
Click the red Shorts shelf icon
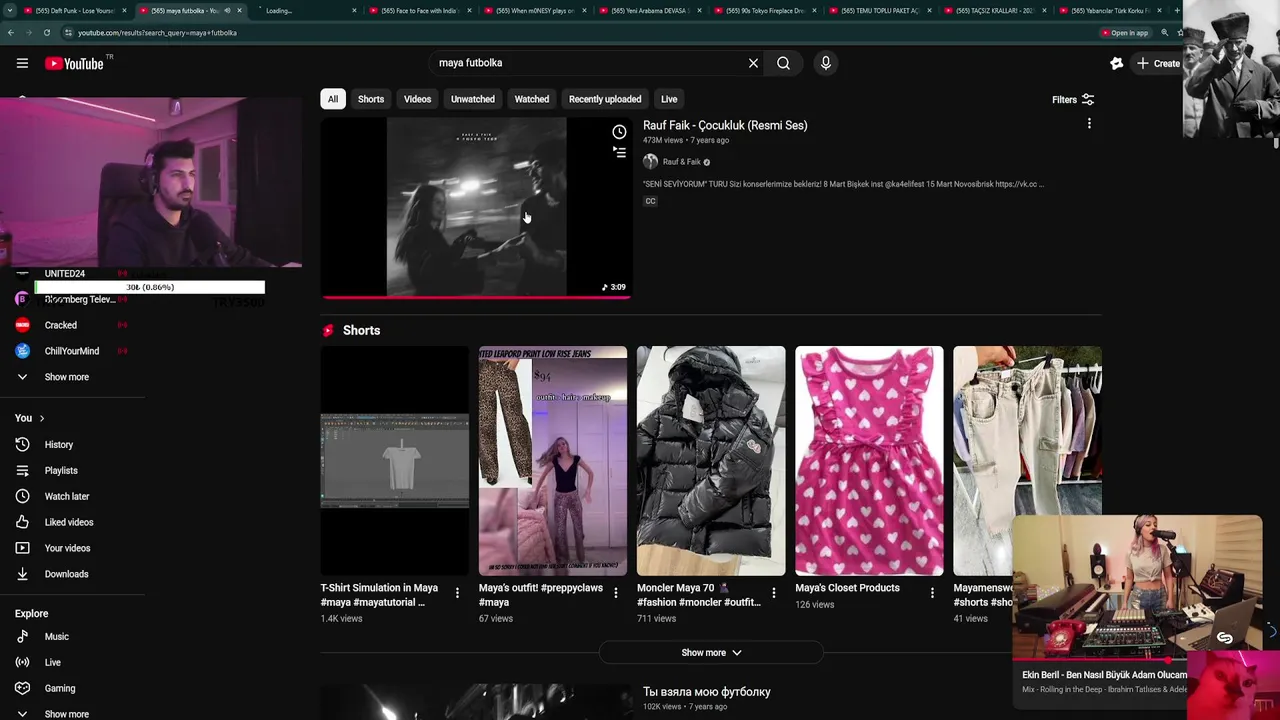[x=328, y=331]
